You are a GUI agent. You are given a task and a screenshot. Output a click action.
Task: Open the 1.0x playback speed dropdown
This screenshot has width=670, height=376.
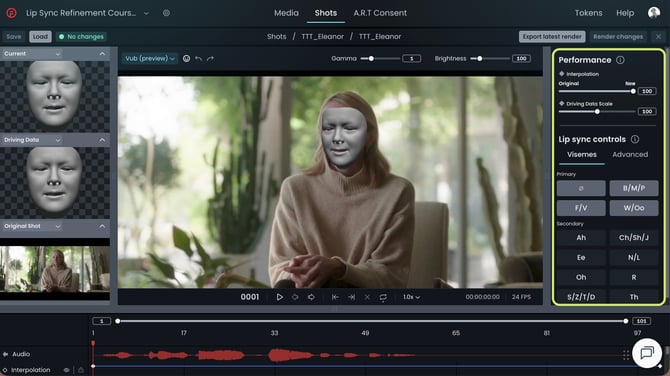point(411,297)
